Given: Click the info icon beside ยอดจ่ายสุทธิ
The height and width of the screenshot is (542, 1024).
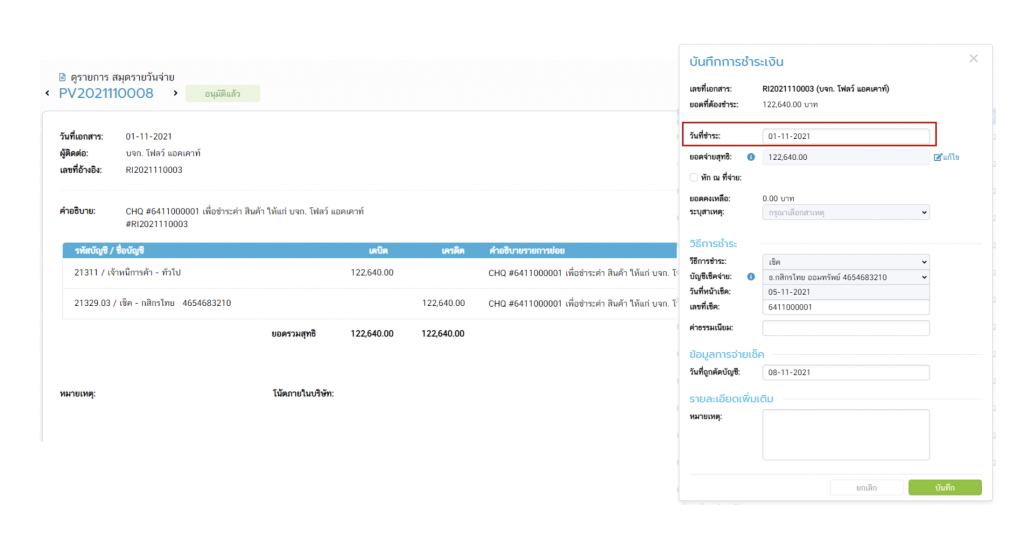Looking at the screenshot, I should coord(750,157).
